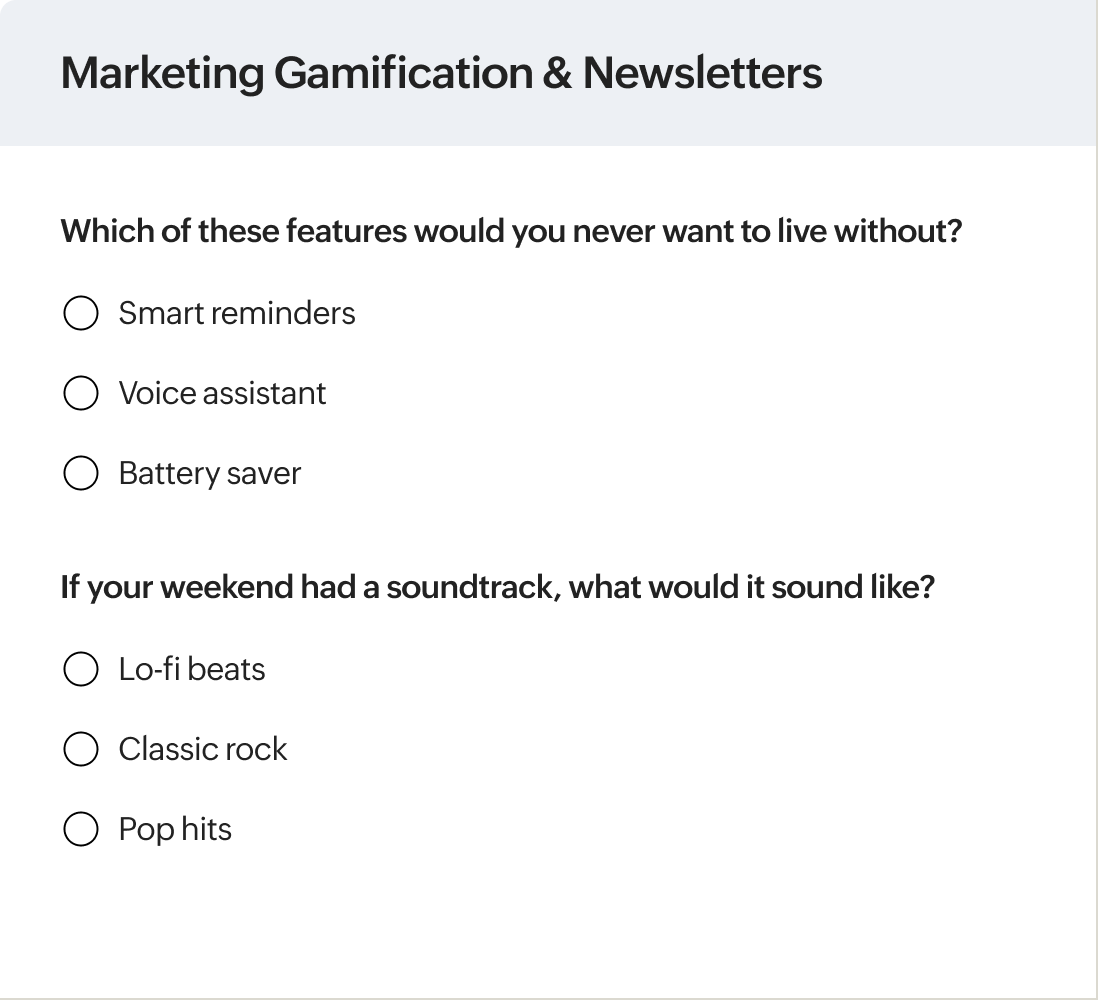Viewport: 1098px width, 1000px height.
Task: Choose Voice assistant as your answer
Action: click(x=80, y=393)
